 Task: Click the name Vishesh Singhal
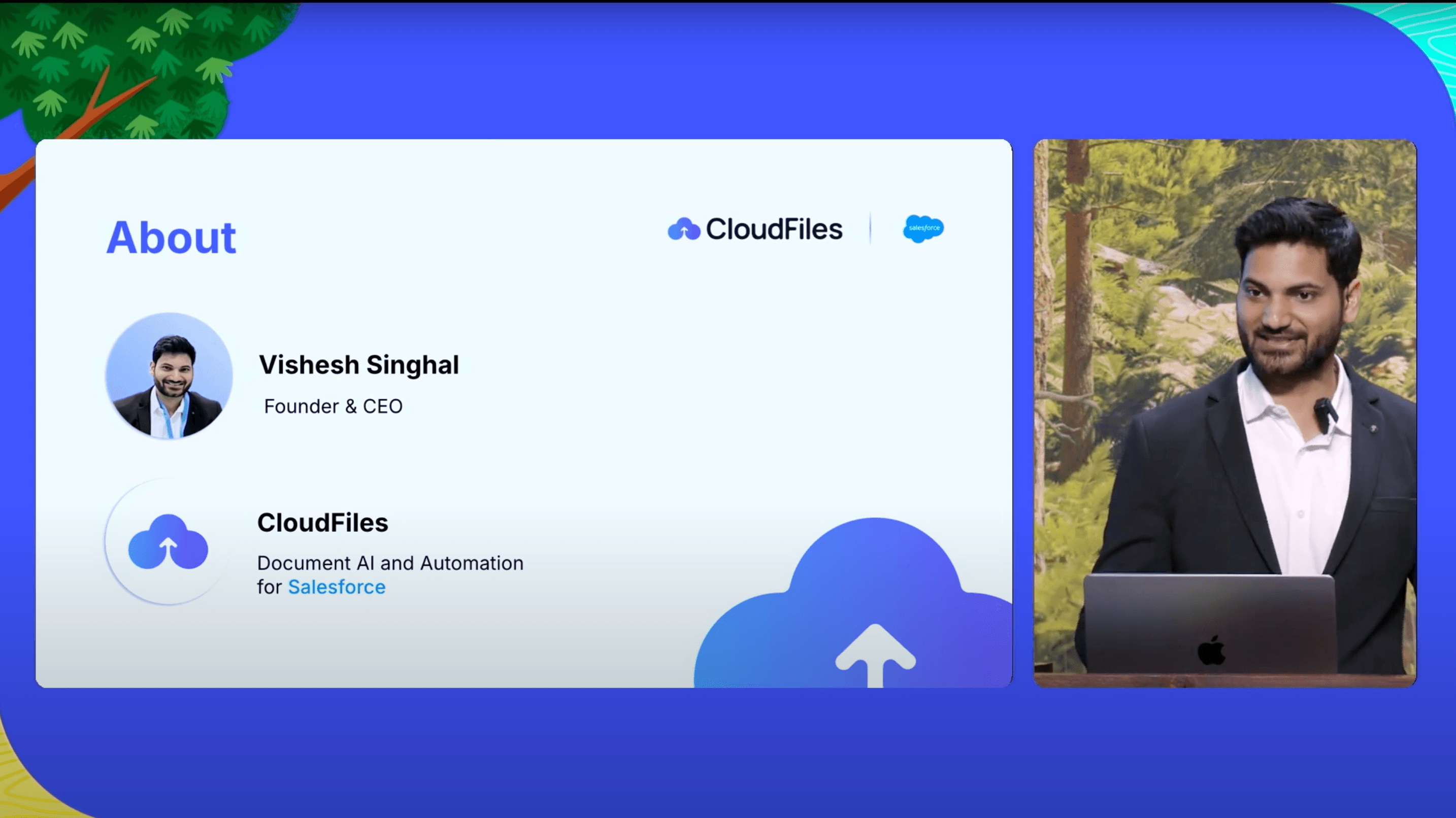tap(359, 364)
